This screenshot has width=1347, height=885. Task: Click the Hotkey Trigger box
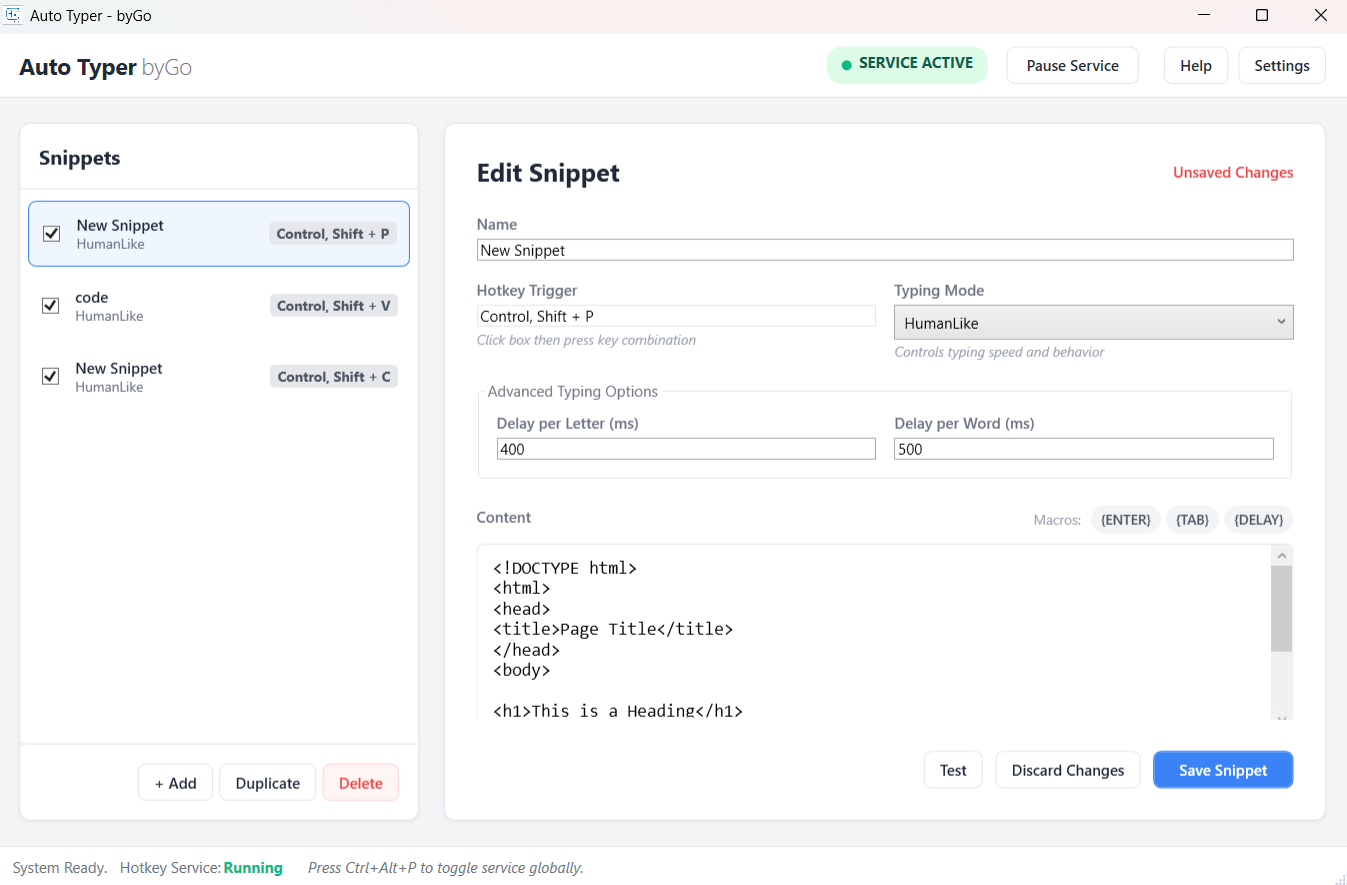pos(676,316)
